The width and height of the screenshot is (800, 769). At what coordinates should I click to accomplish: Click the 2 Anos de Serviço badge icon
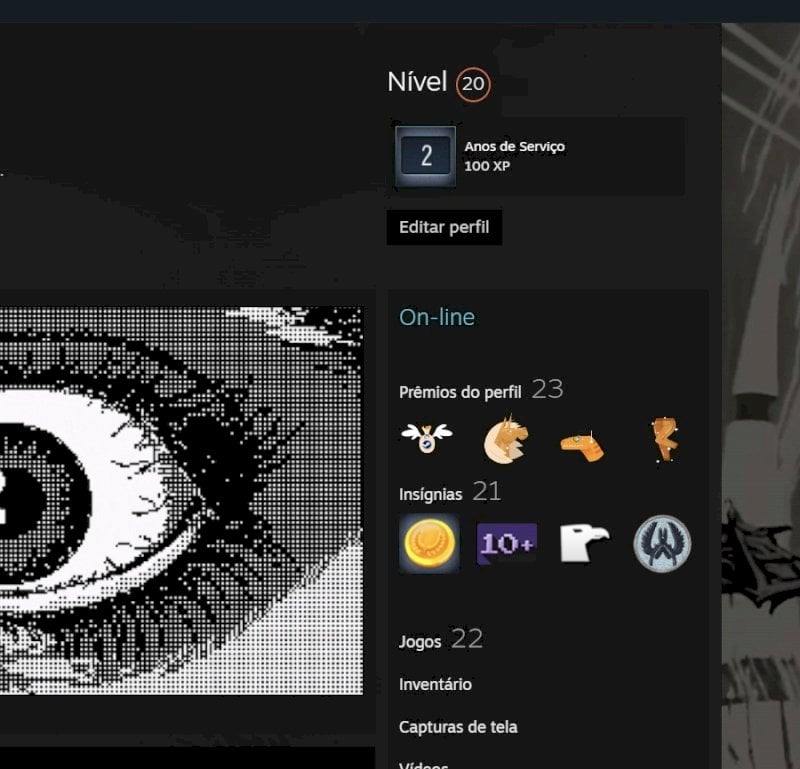426,156
